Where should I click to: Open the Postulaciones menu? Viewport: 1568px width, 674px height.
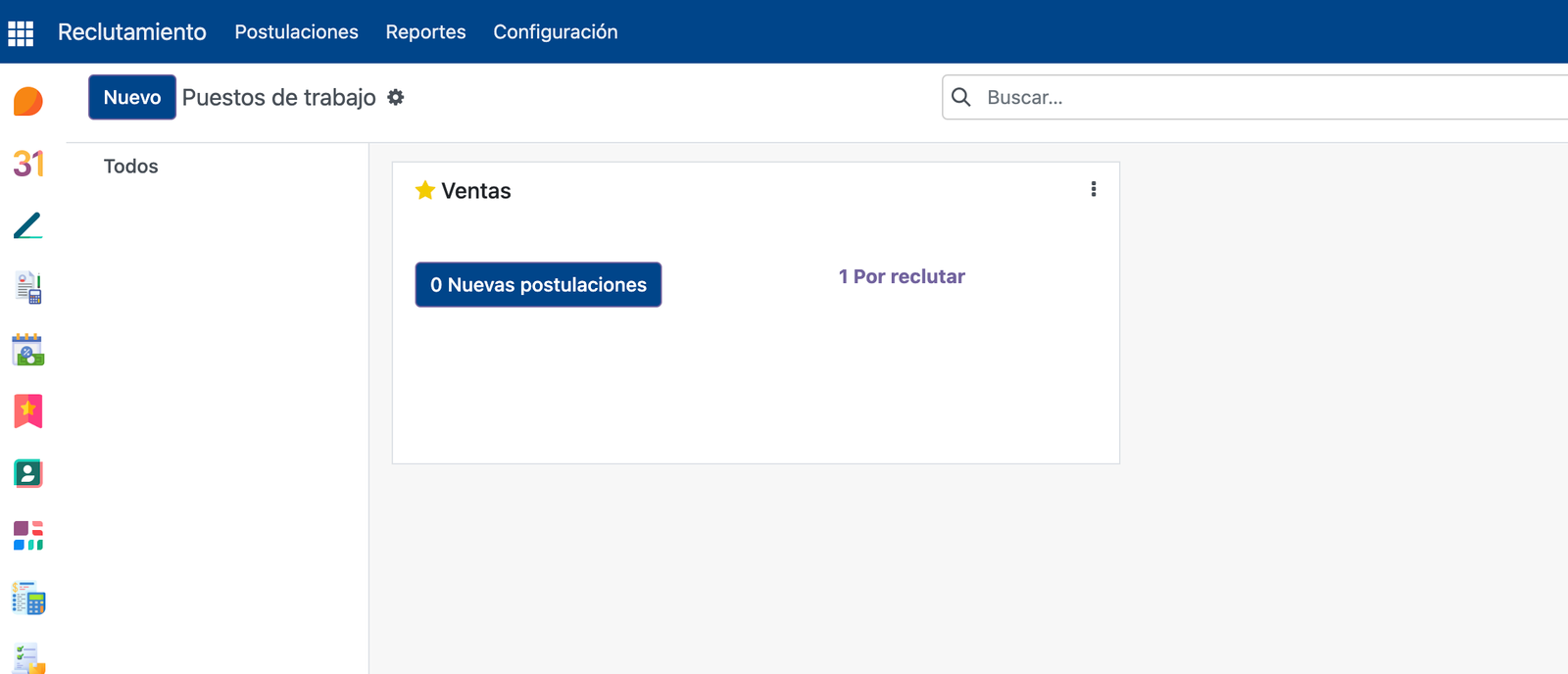pos(296,32)
